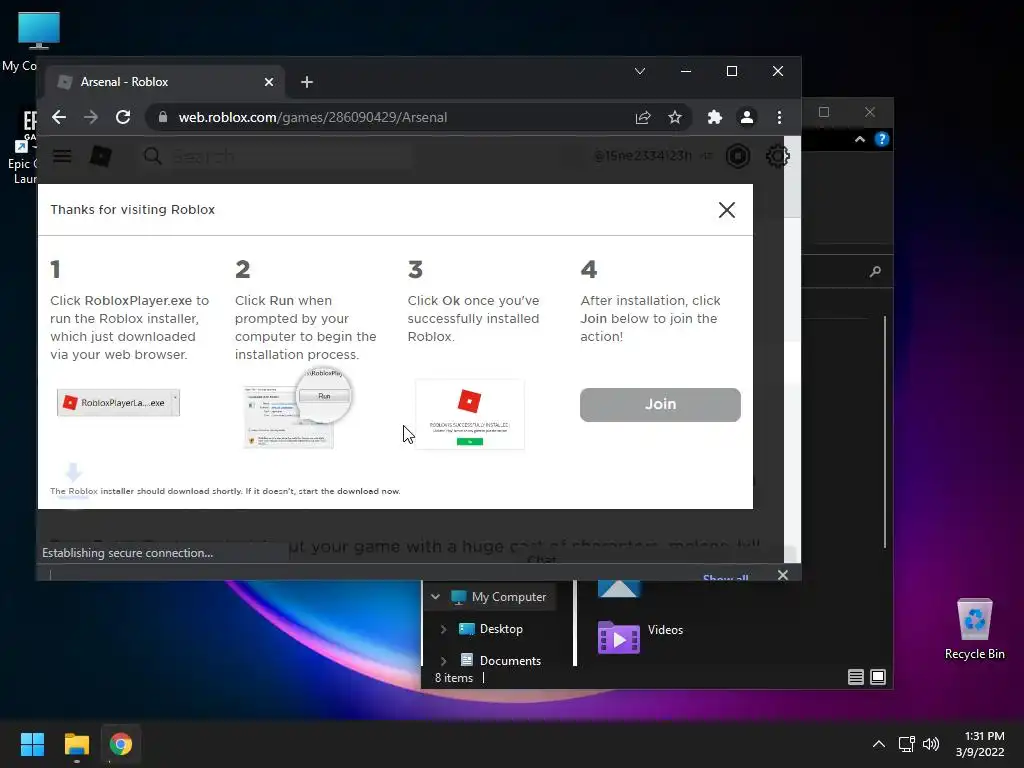Viewport: 1024px width, 768px height.
Task: Switch File Explorer to large icons view
Action: click(878, 677)
